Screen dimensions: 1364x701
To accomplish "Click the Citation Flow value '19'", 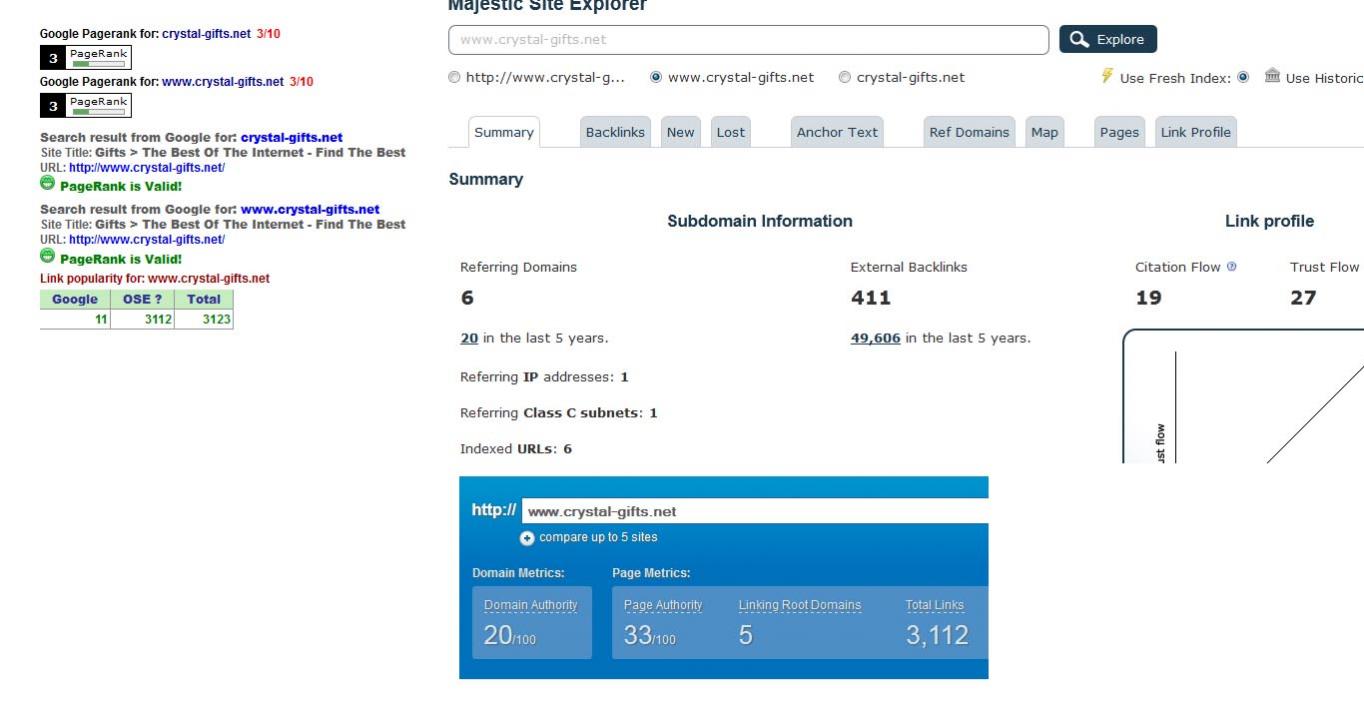I will click(x=1148, y=298).
